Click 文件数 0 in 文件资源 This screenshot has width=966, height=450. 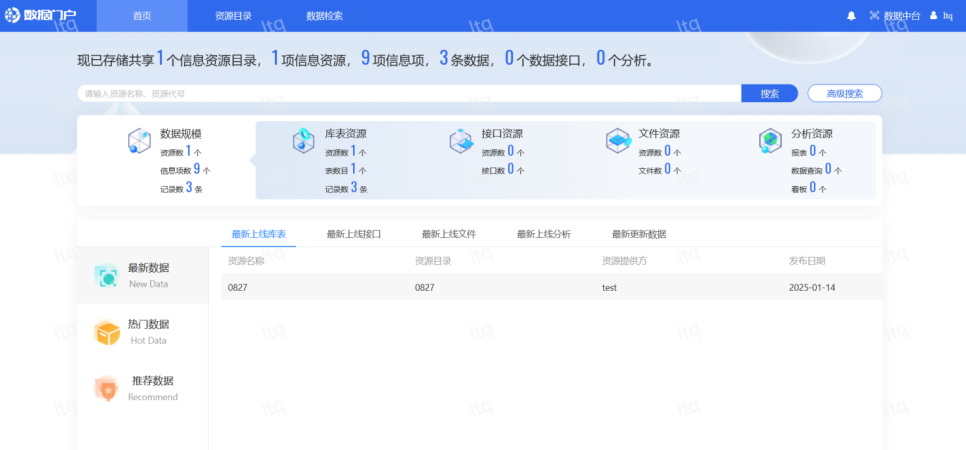[660, 170]
